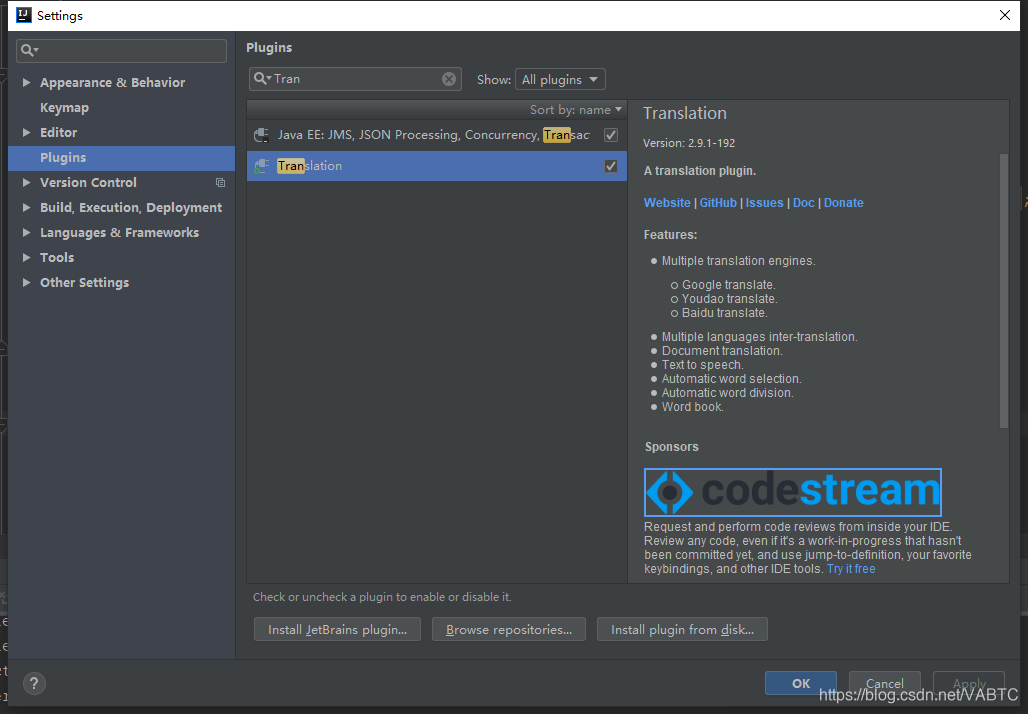
Task: Confirm settings with OK button
Action: pyautogui.click(x=801, y=683)
